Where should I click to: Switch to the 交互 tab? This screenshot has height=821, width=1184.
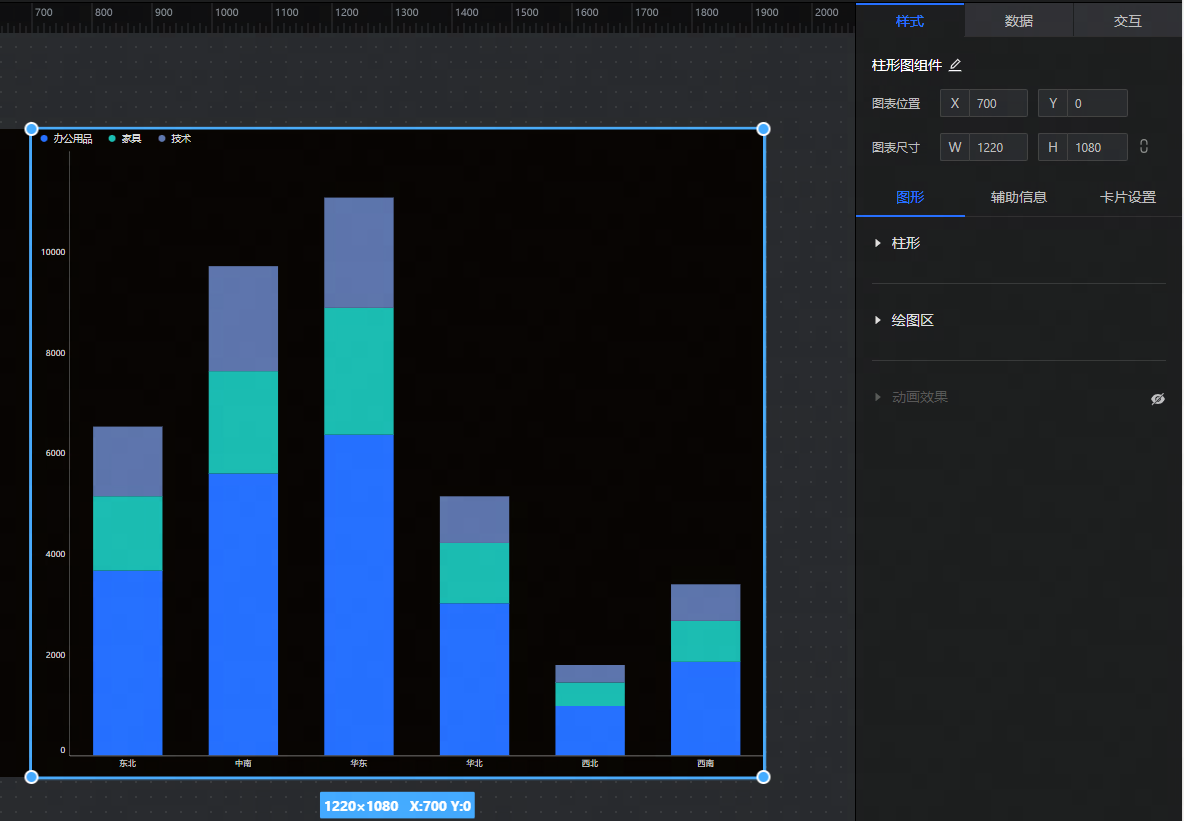(x=1127, y=21)
